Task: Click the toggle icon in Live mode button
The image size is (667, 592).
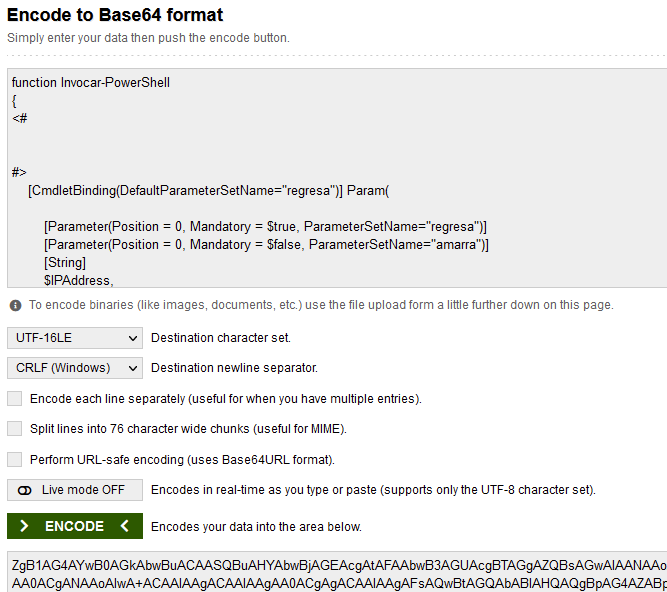Action: [25, 490]
